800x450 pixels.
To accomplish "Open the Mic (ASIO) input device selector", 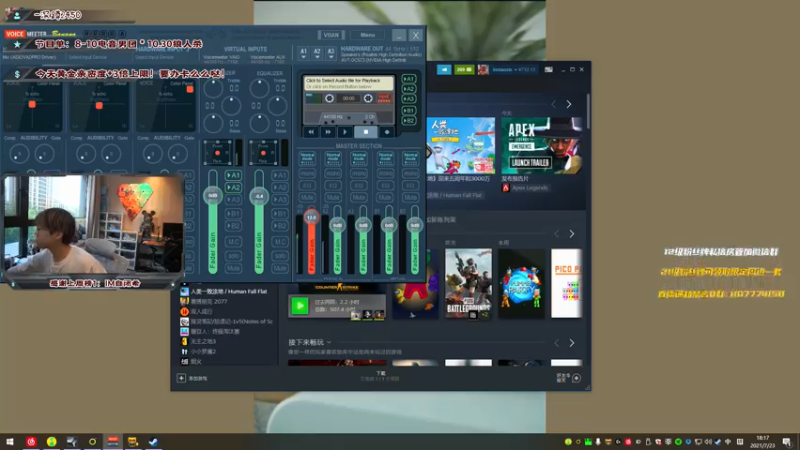I will coord(30,57).
